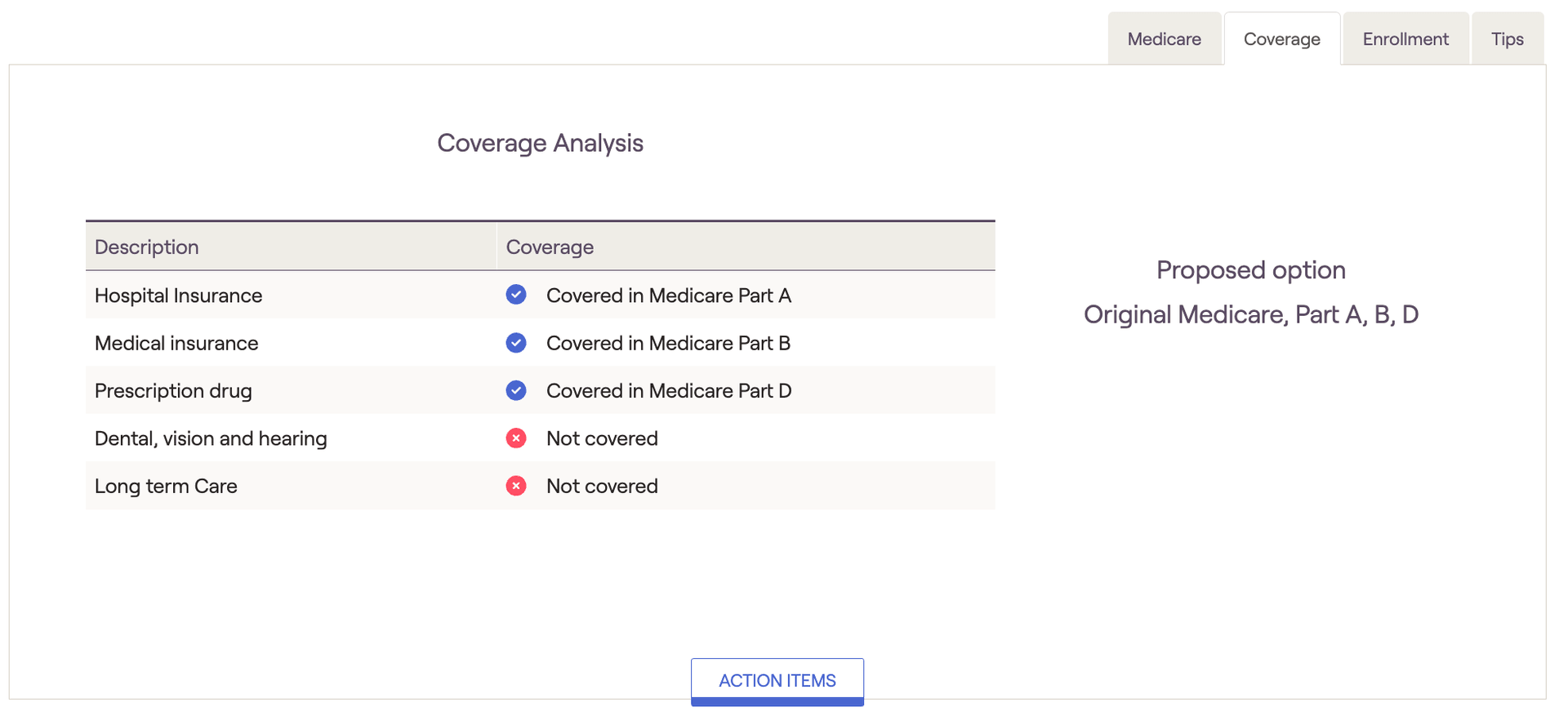Screen dimensions: 1568x716
Task: Click 'Covered in Medicare Part B' text
Action: (668, 343)
